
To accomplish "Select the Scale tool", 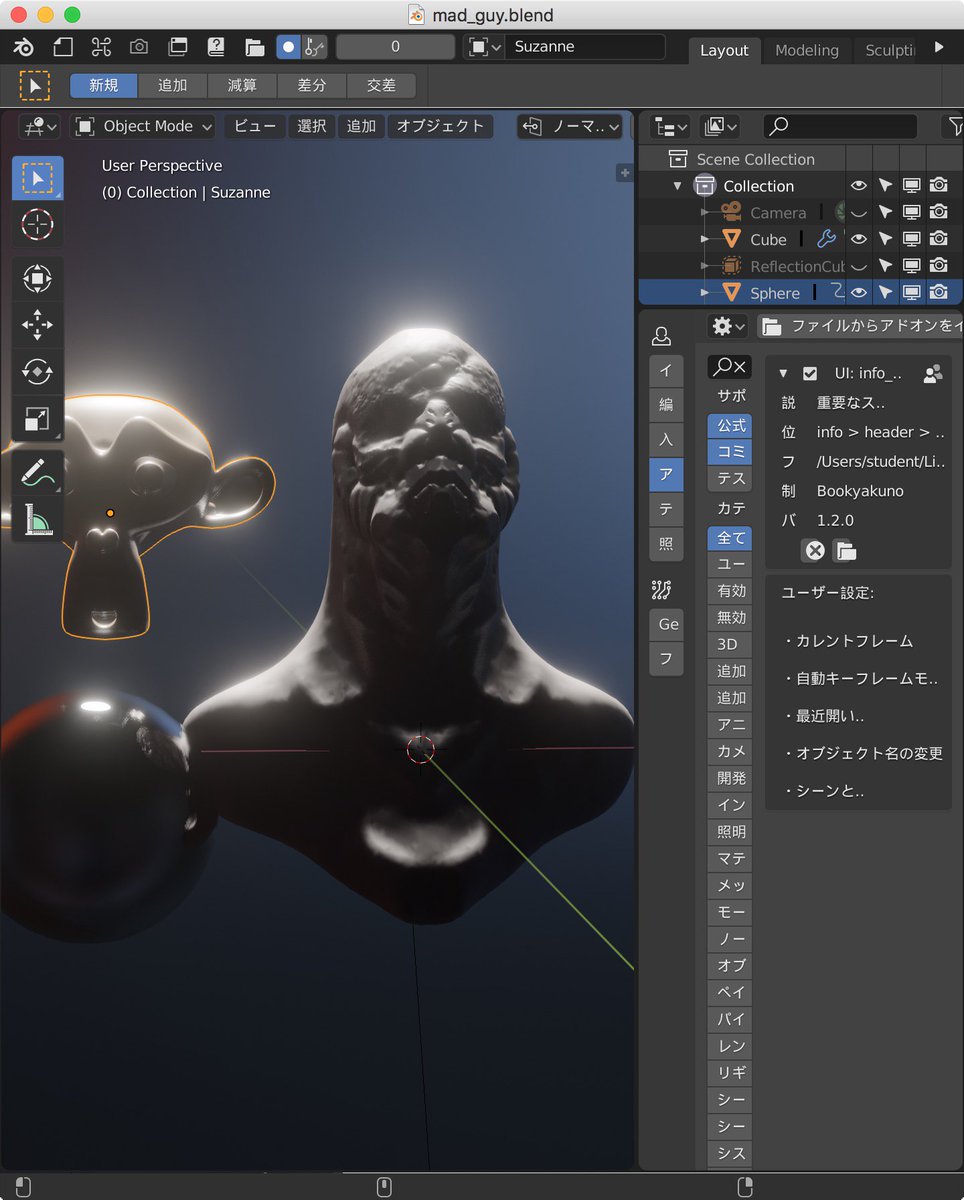I will tap(37, 419).
